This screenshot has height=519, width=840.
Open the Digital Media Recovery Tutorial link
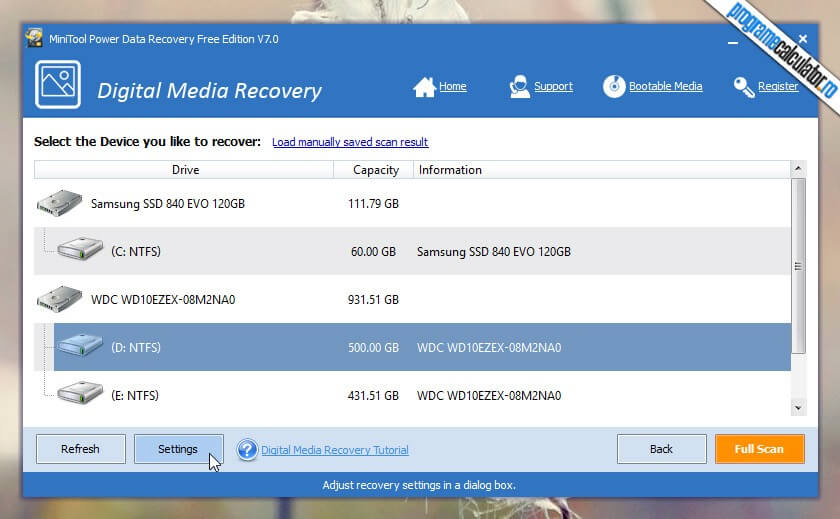tap(335, 450)
